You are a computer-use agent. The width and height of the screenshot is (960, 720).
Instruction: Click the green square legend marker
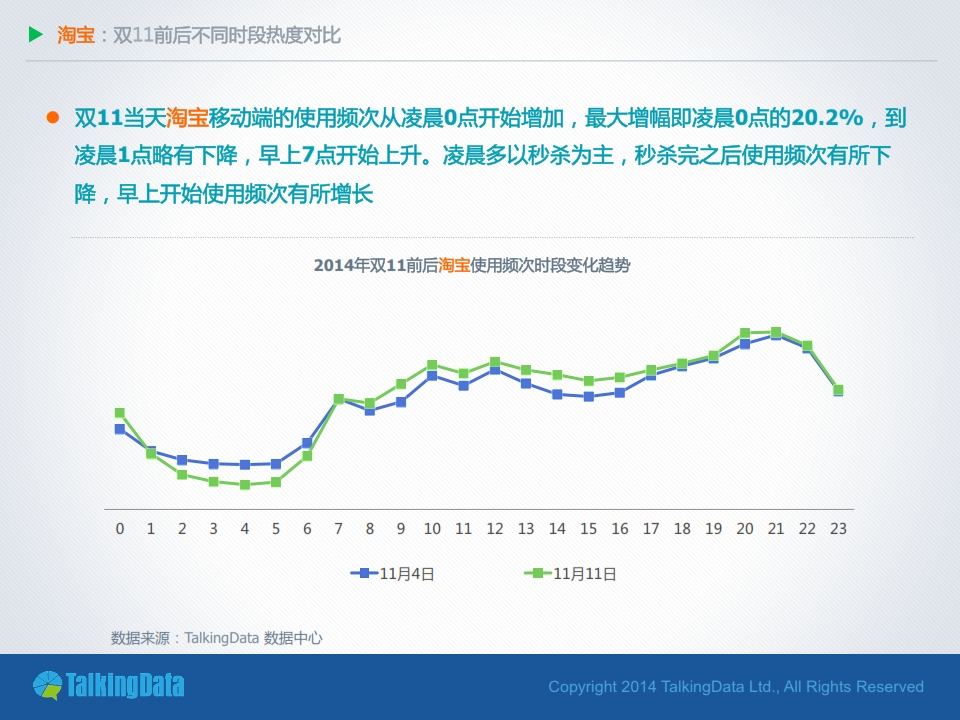click(x=538, y=574)
